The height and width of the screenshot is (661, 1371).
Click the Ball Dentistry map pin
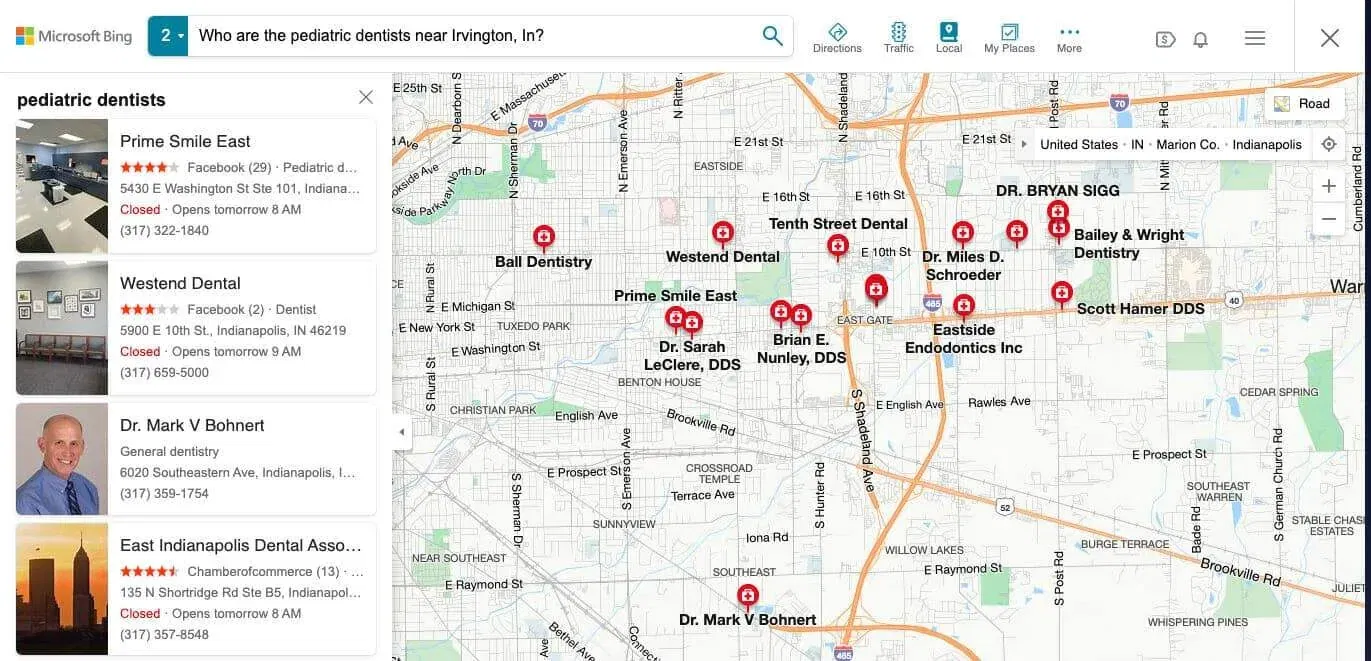point(543,239)
